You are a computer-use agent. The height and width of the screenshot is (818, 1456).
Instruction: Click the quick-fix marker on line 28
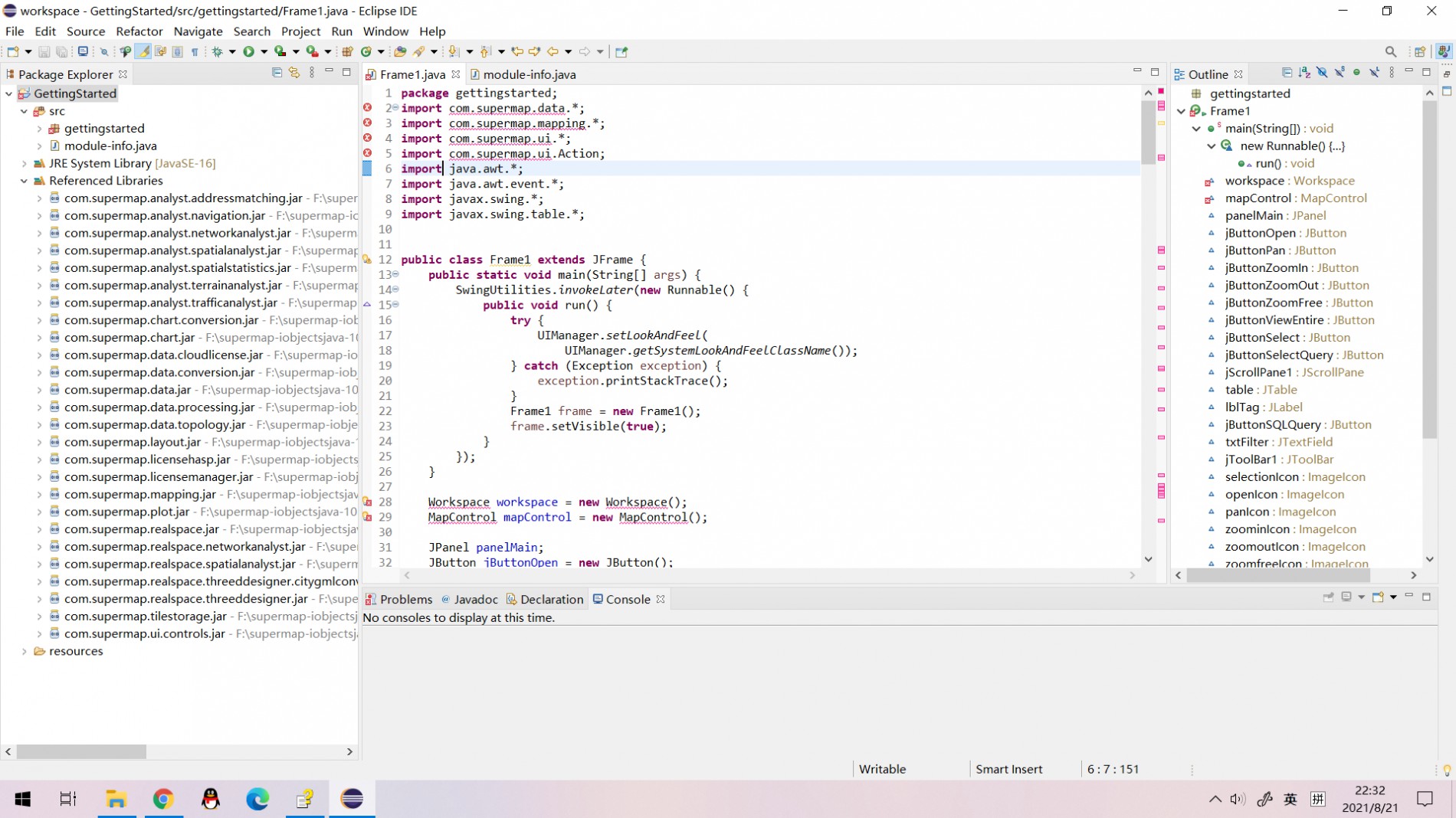point(368,502)
